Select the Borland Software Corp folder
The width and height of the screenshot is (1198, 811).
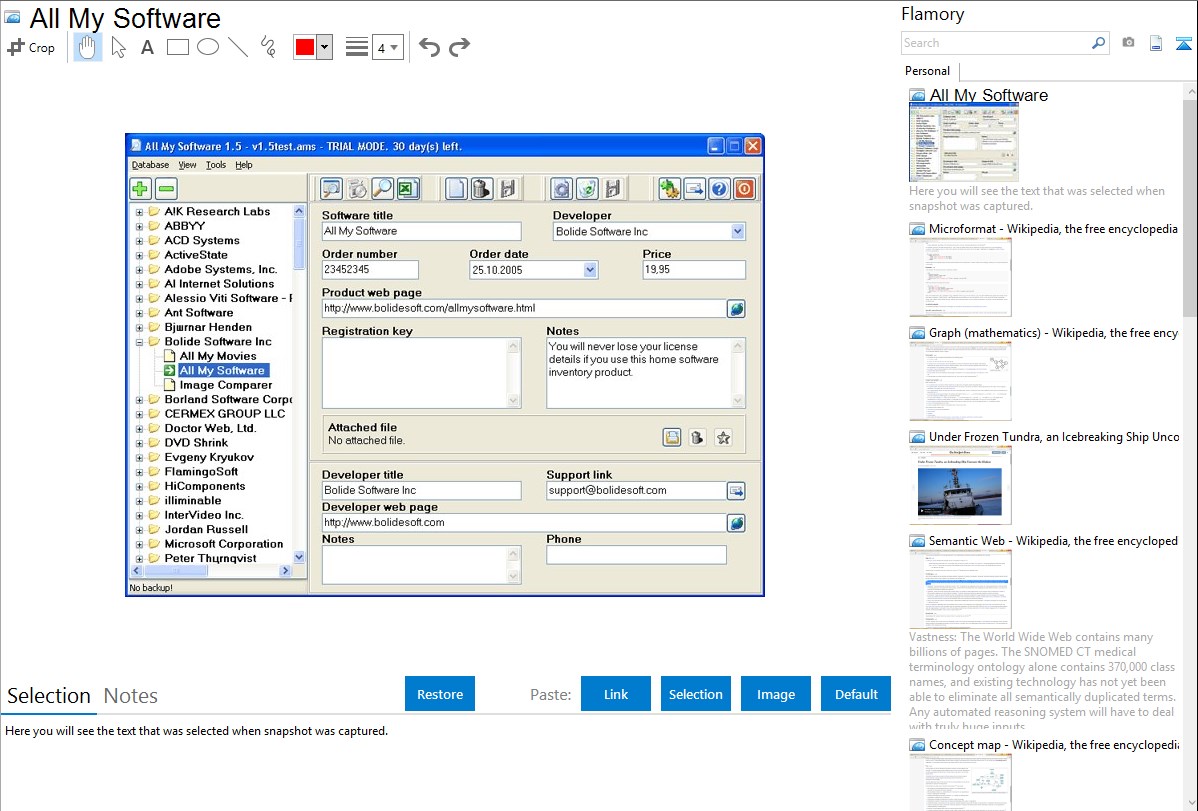click(x=228, y=400)
